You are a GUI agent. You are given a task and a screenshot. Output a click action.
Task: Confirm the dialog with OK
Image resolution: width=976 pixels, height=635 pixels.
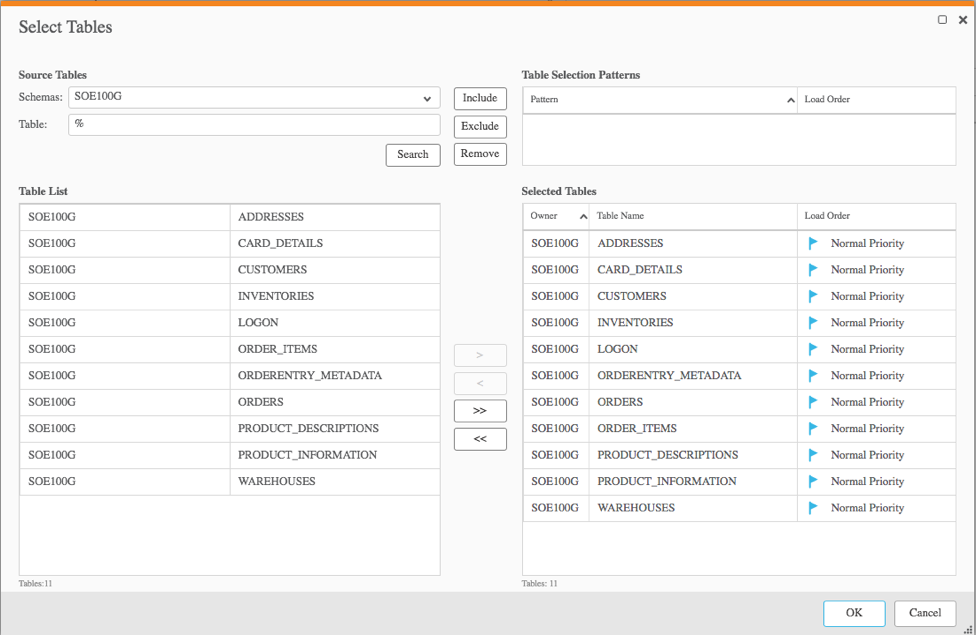click(x=854, y=613)
